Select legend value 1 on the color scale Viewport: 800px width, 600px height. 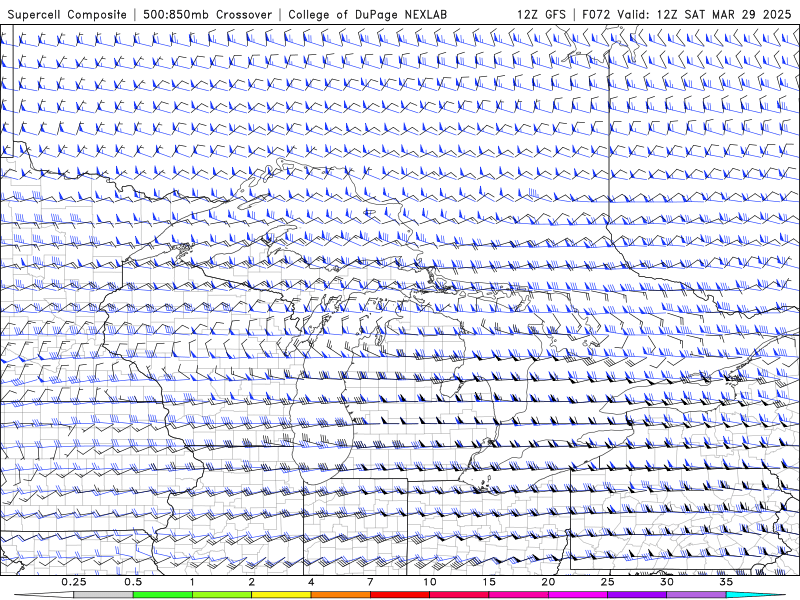192,582
